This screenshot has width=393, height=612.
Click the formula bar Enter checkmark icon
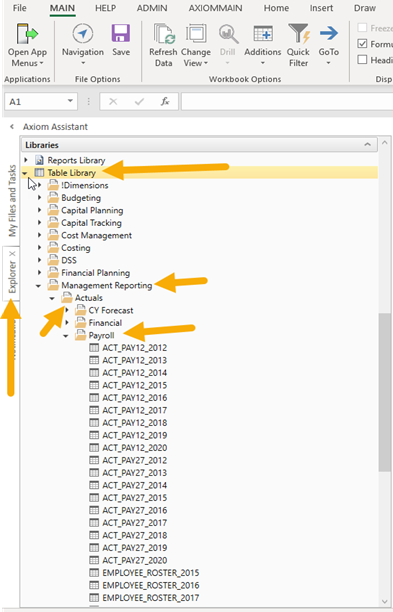139,102
